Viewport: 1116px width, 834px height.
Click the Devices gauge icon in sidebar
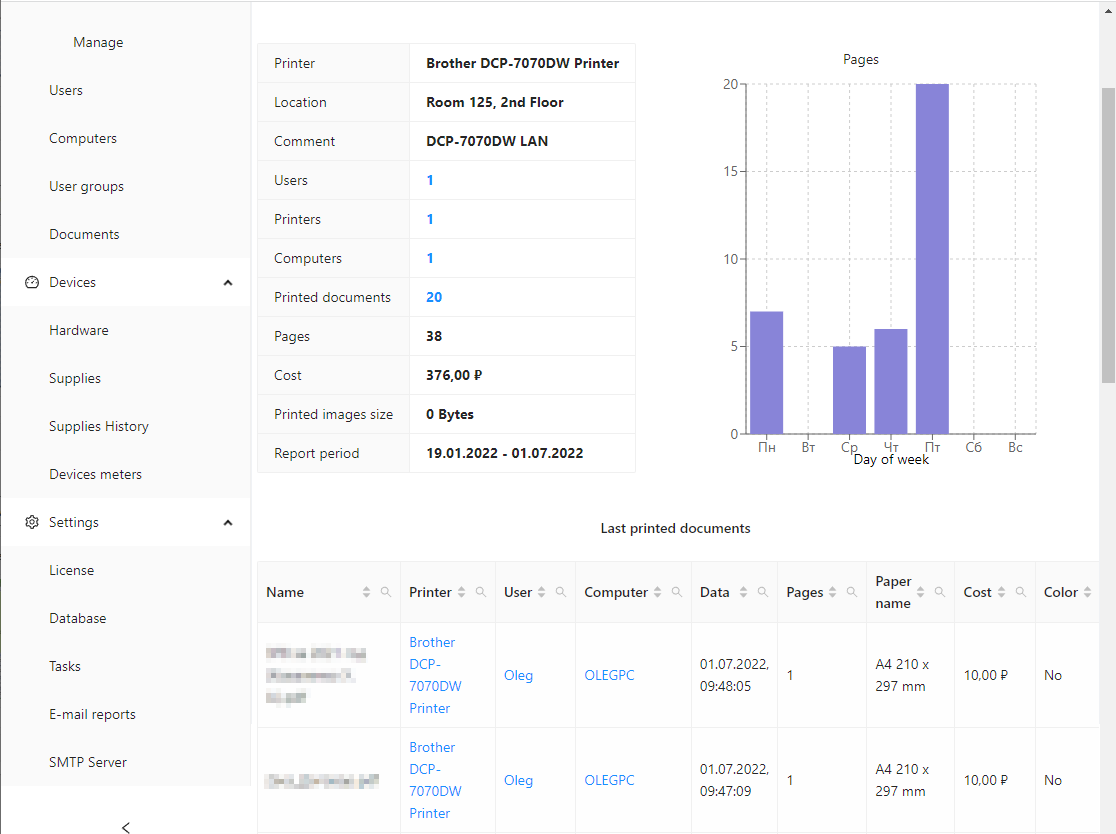(x=32, y=283)
